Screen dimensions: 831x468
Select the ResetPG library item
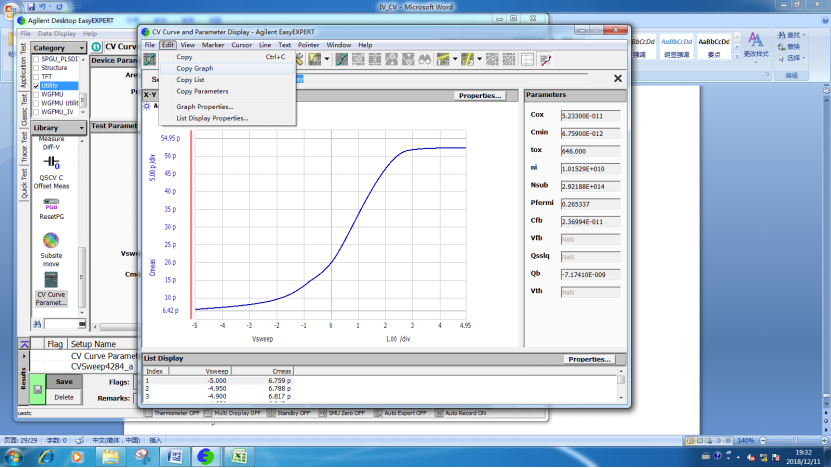coord(51,209)
